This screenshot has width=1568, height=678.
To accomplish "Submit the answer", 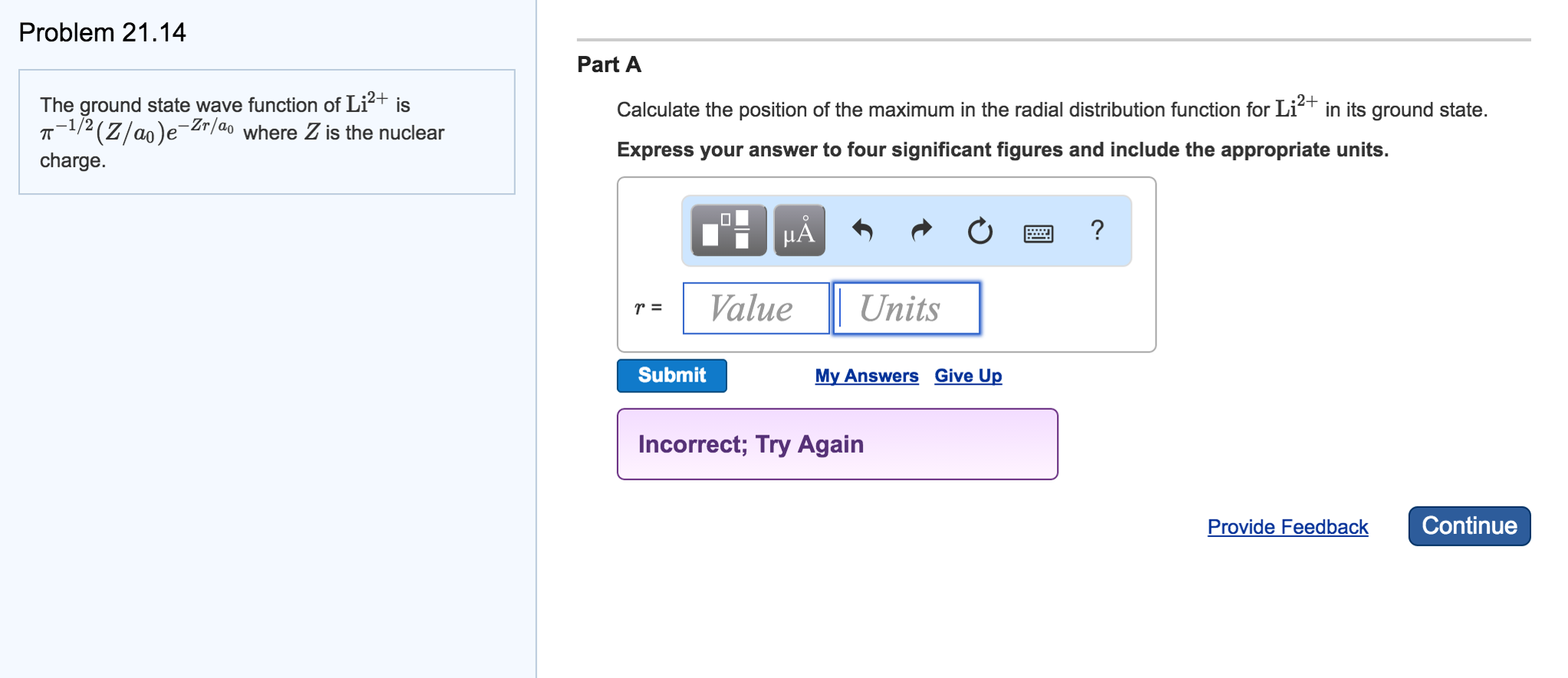I will (671, 375).
